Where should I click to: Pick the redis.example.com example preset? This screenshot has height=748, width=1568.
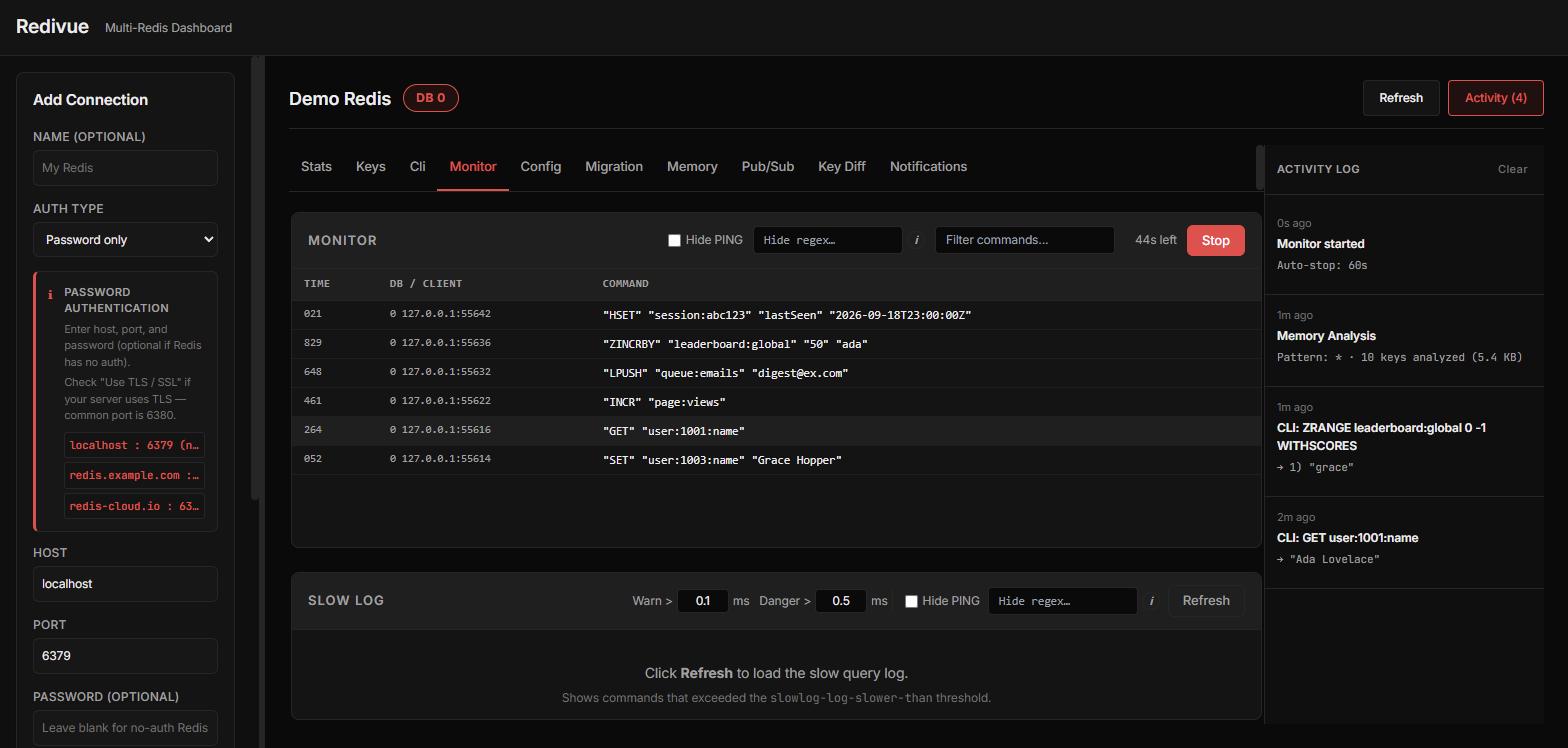point(135,475)
